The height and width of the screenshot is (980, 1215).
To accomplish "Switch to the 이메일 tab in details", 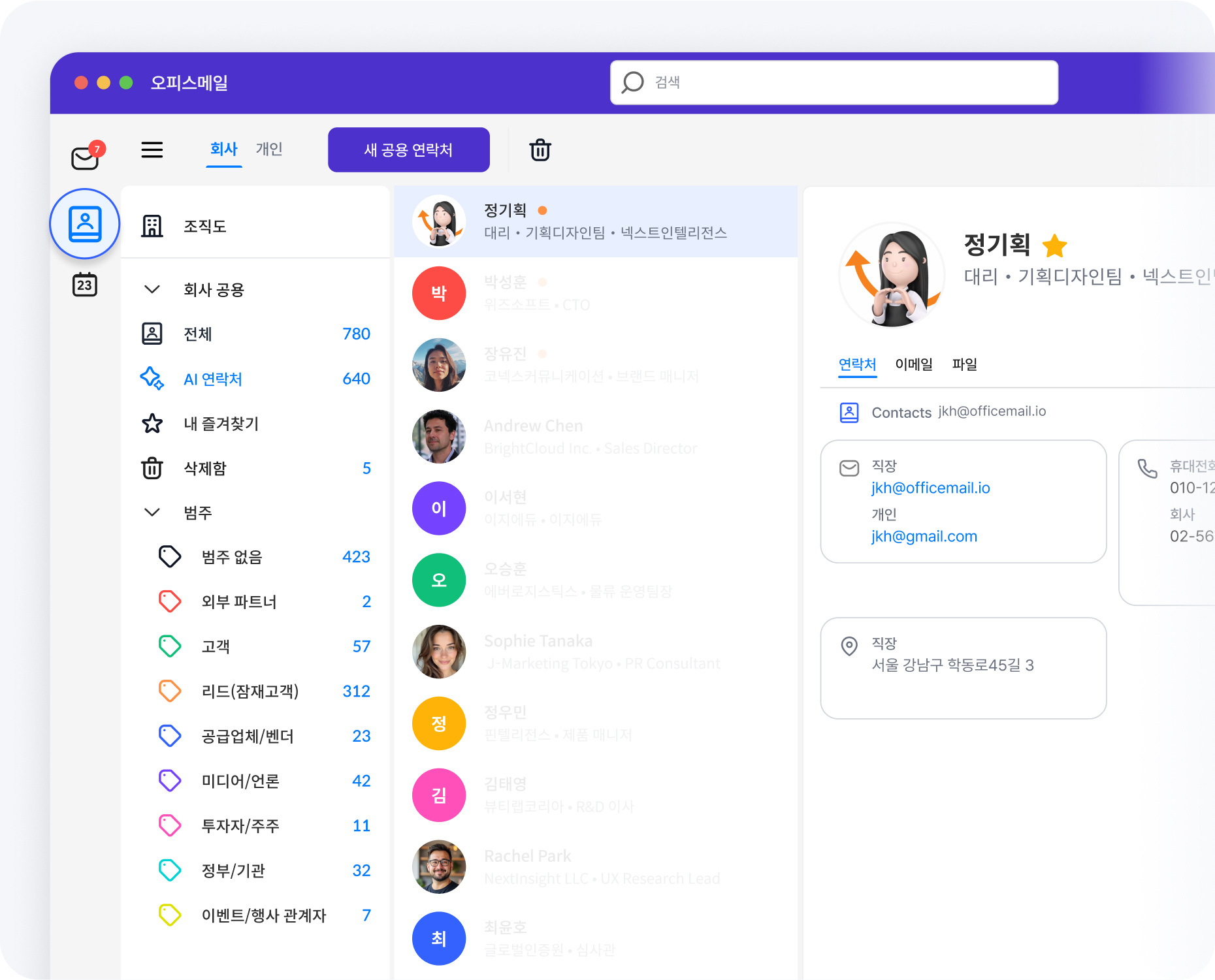I will pyautogui.click(x=913, y=364).
